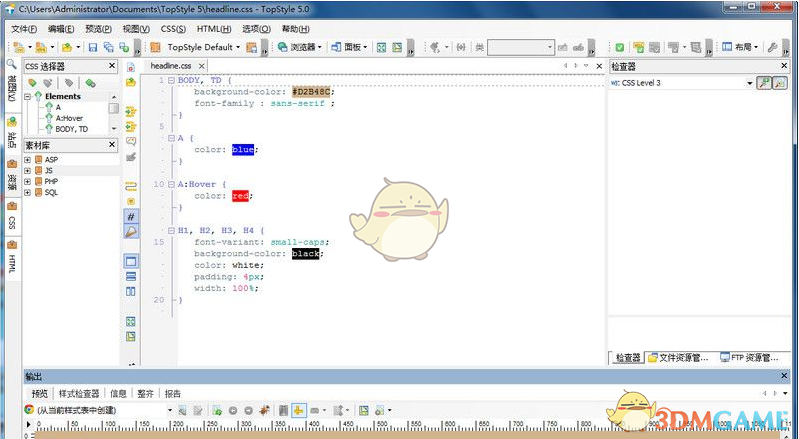
Task: Switch to the 样式检查器 output tab
Action: click(x=79, y=394)
